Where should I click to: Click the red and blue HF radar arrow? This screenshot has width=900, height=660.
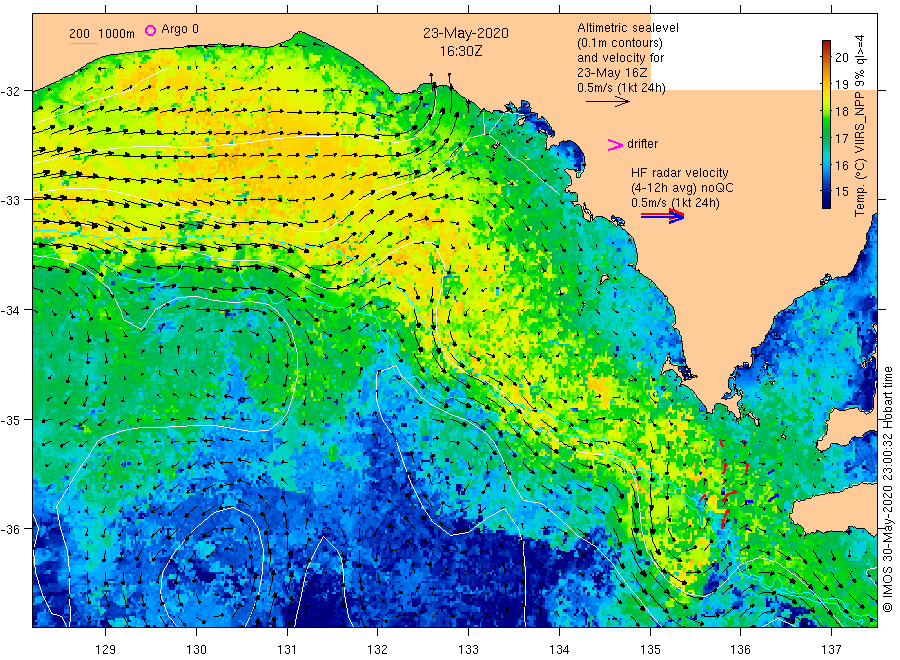(662, 216)
